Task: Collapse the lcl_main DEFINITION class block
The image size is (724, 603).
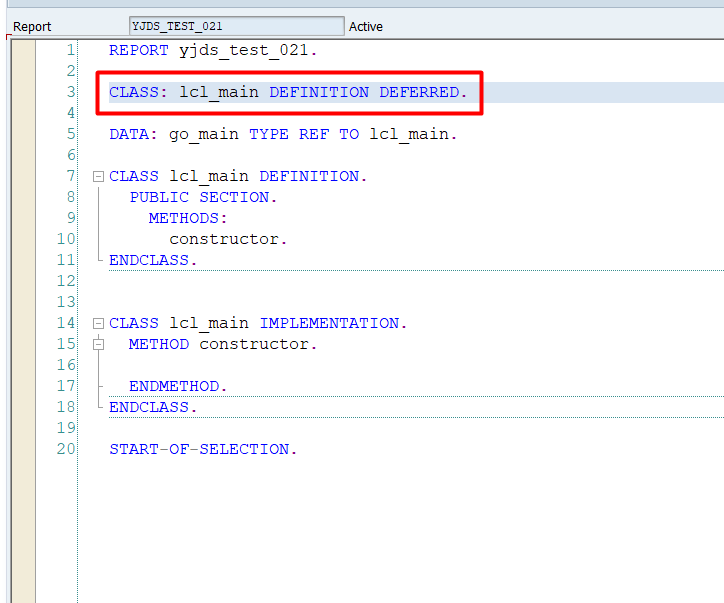Action: [x=98, y=177]
